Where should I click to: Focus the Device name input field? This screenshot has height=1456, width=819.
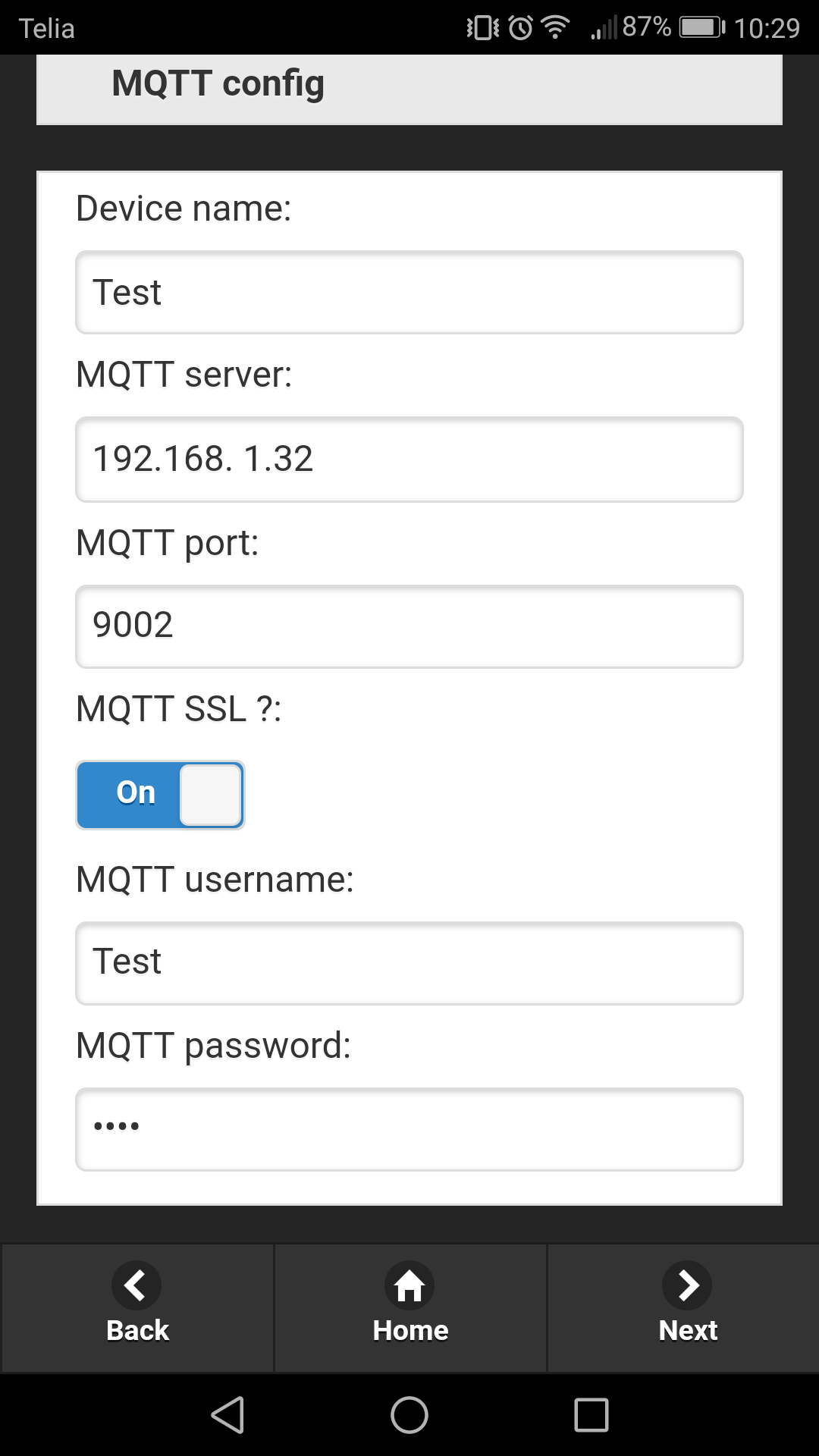pyautogui.click(x=409, y=293)
